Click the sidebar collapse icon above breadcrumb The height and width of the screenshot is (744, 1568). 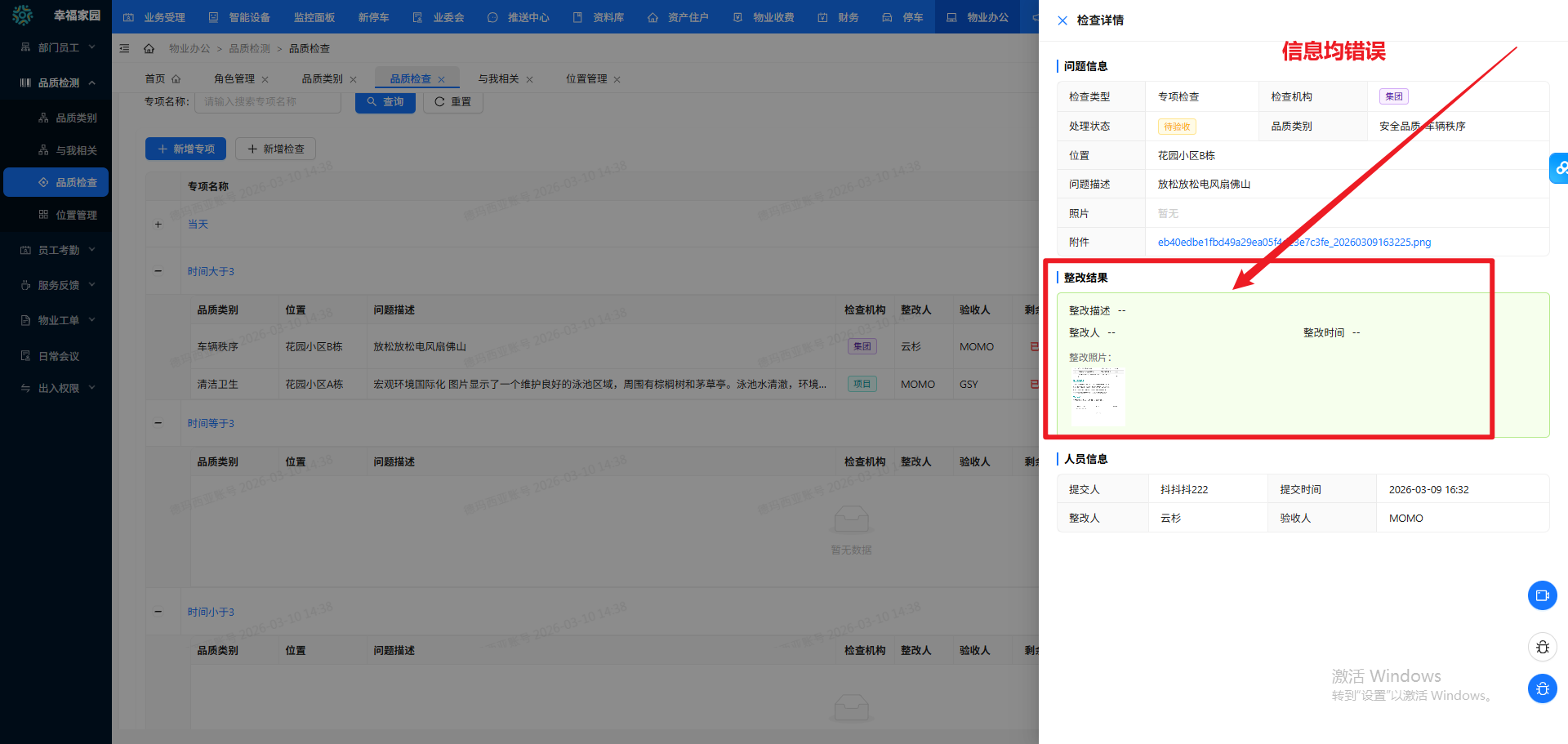point(124,48)
